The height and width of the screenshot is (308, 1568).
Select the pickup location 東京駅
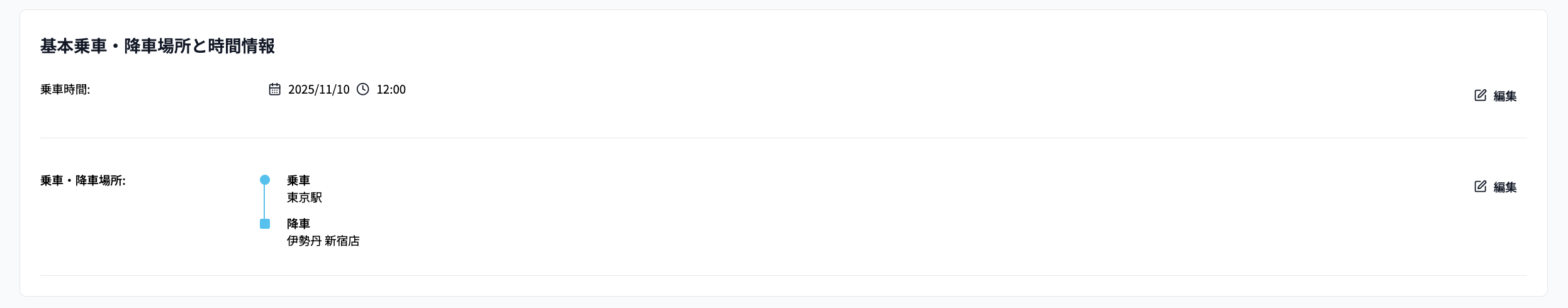click(x=305, y=197)
